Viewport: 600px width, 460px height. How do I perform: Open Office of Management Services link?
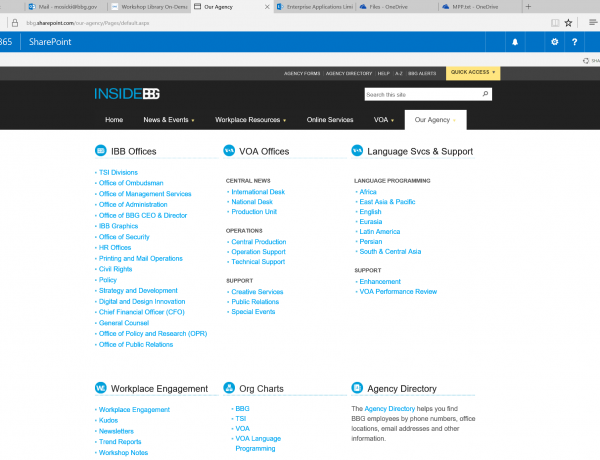pyautogui.click(x=145, y=194)
